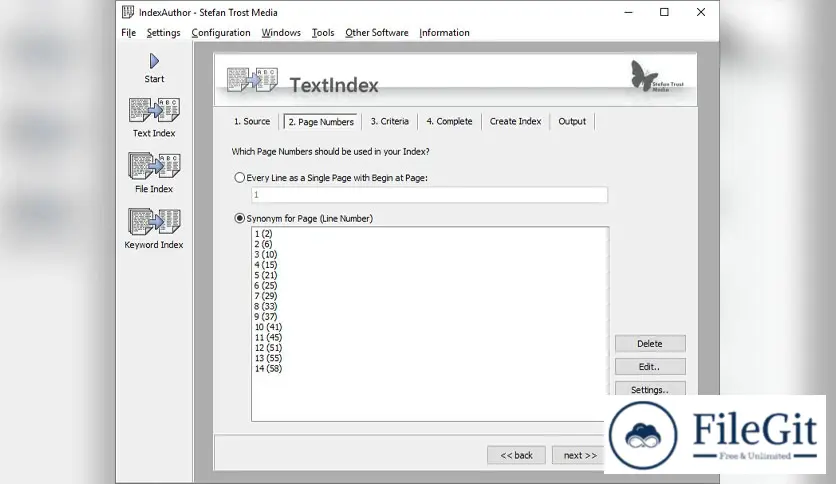Select list entry 2 (6)
The image size is (836, 484).
coord(263,244)
